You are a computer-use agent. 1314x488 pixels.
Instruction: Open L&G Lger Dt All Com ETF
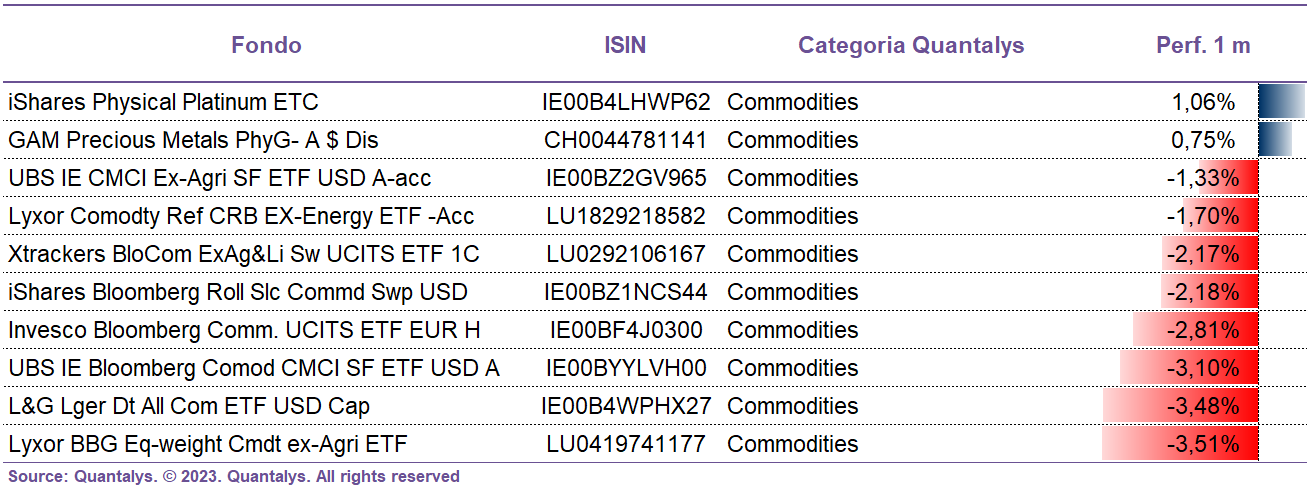pos(189,406)
